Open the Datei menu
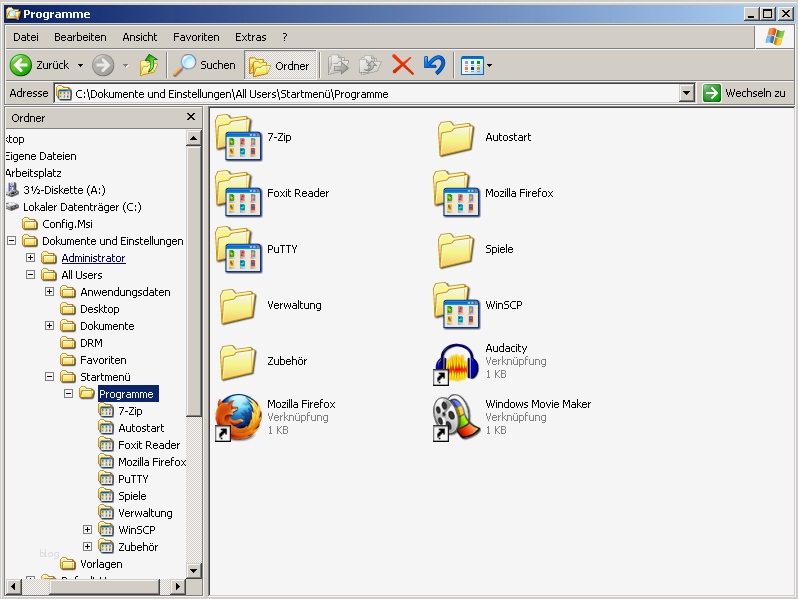The height and width of the screenshot is (599, 798). pyautogui.click(x=26, y=37)
